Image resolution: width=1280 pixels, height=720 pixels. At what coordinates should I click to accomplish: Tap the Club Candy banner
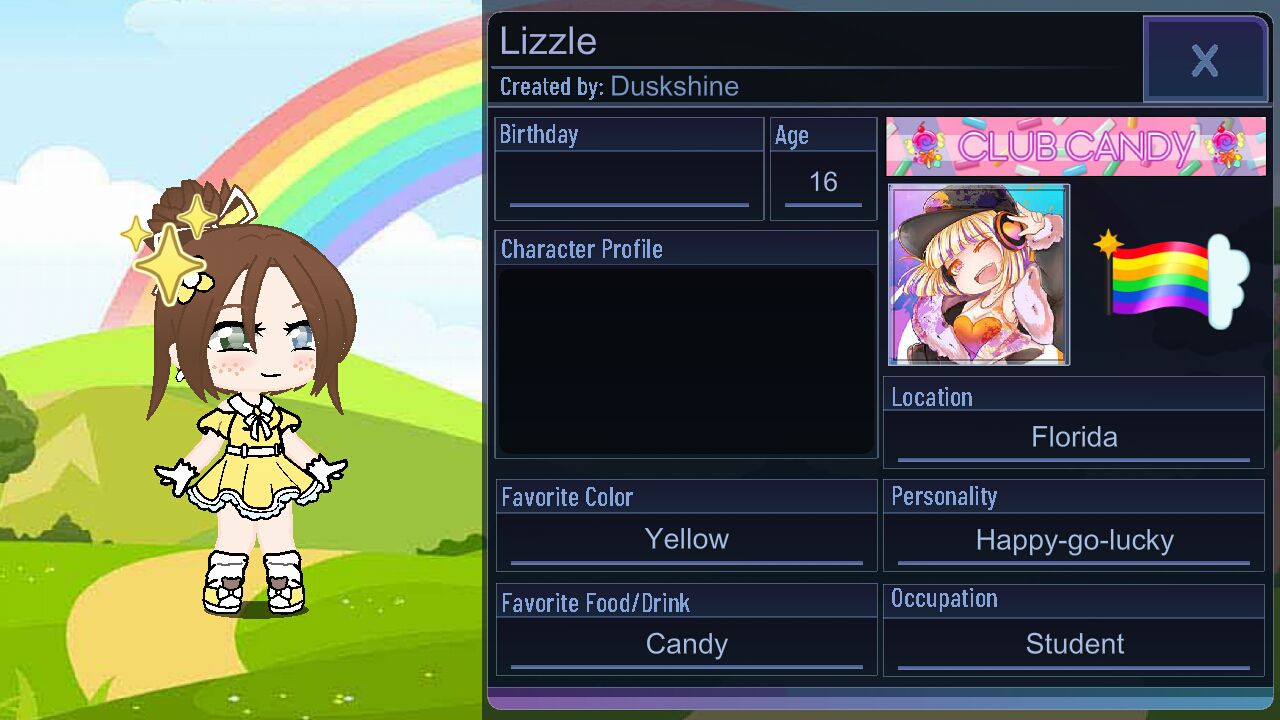click(1076, 146)
